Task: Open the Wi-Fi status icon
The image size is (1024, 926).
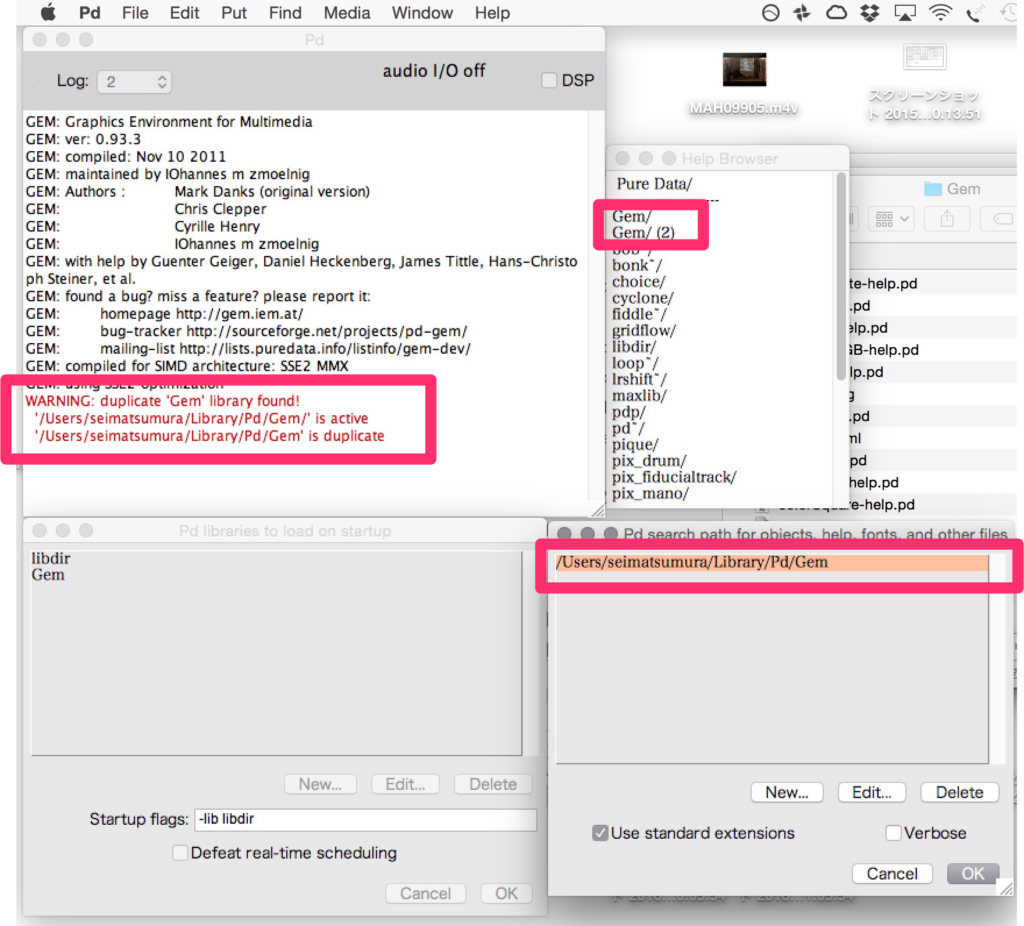Action: pyautogui.click(x=940, y=13)
